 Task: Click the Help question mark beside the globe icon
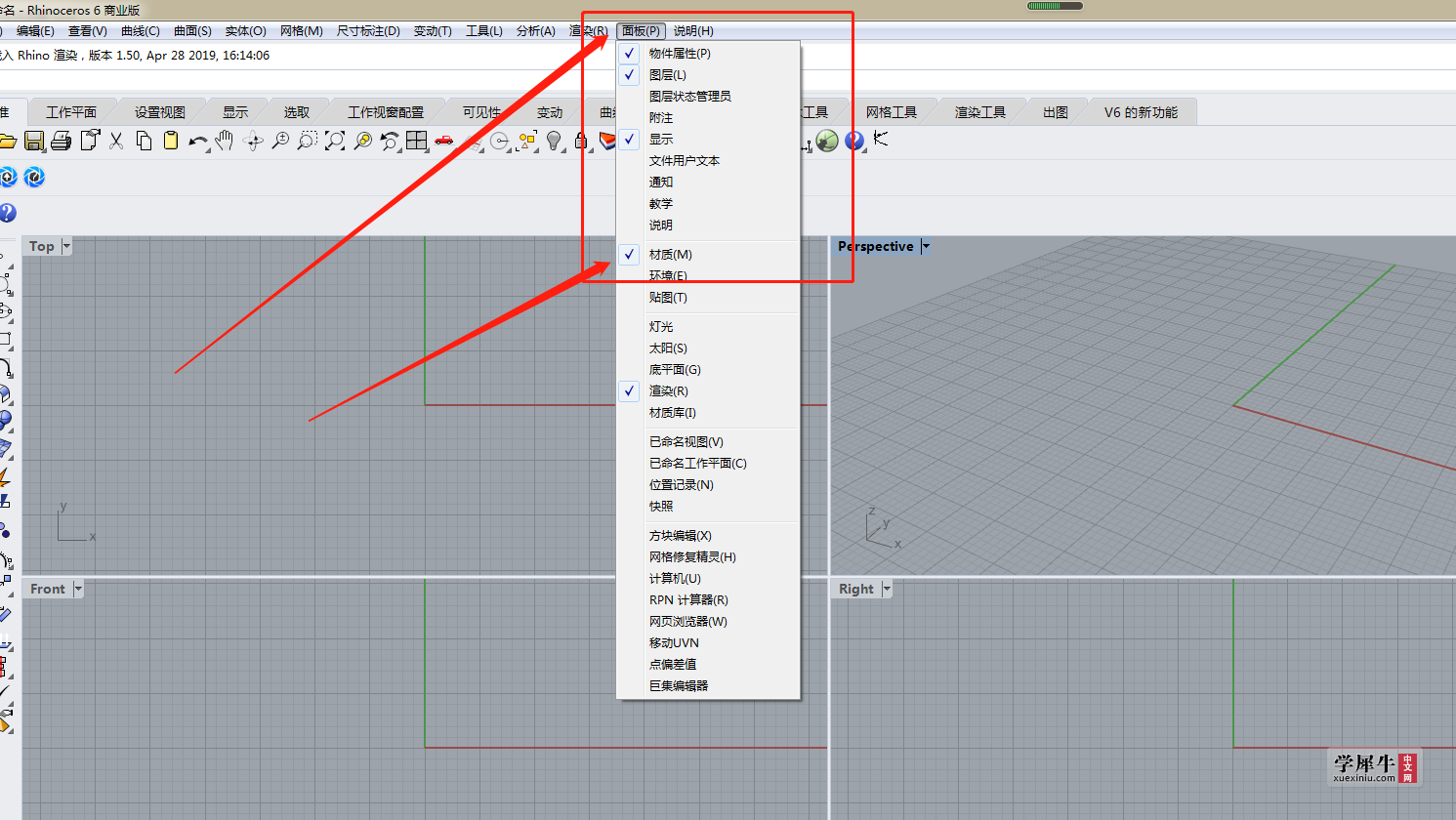tap(854, 142)
